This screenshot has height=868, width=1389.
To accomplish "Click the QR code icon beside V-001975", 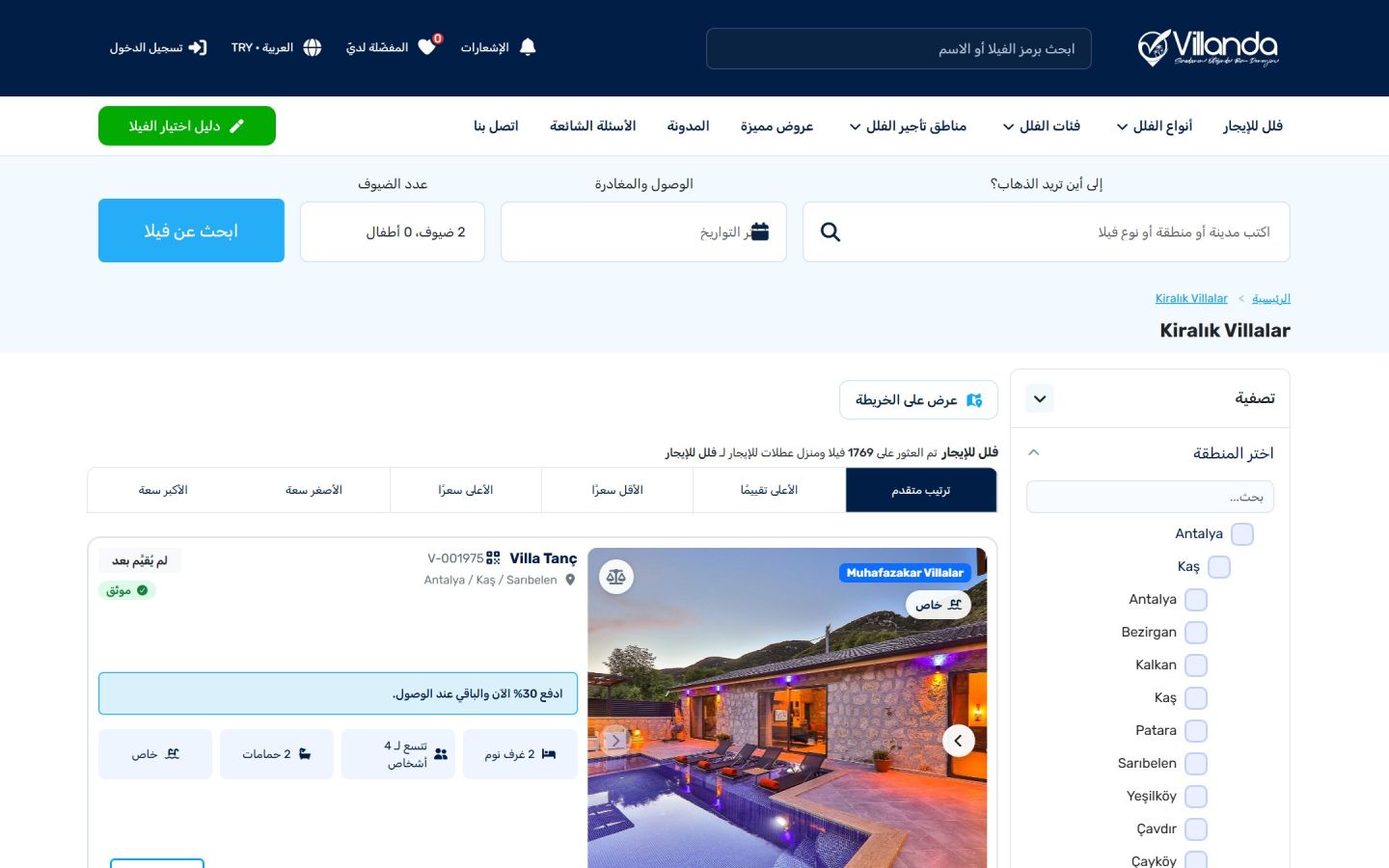I will click(493, 558).
